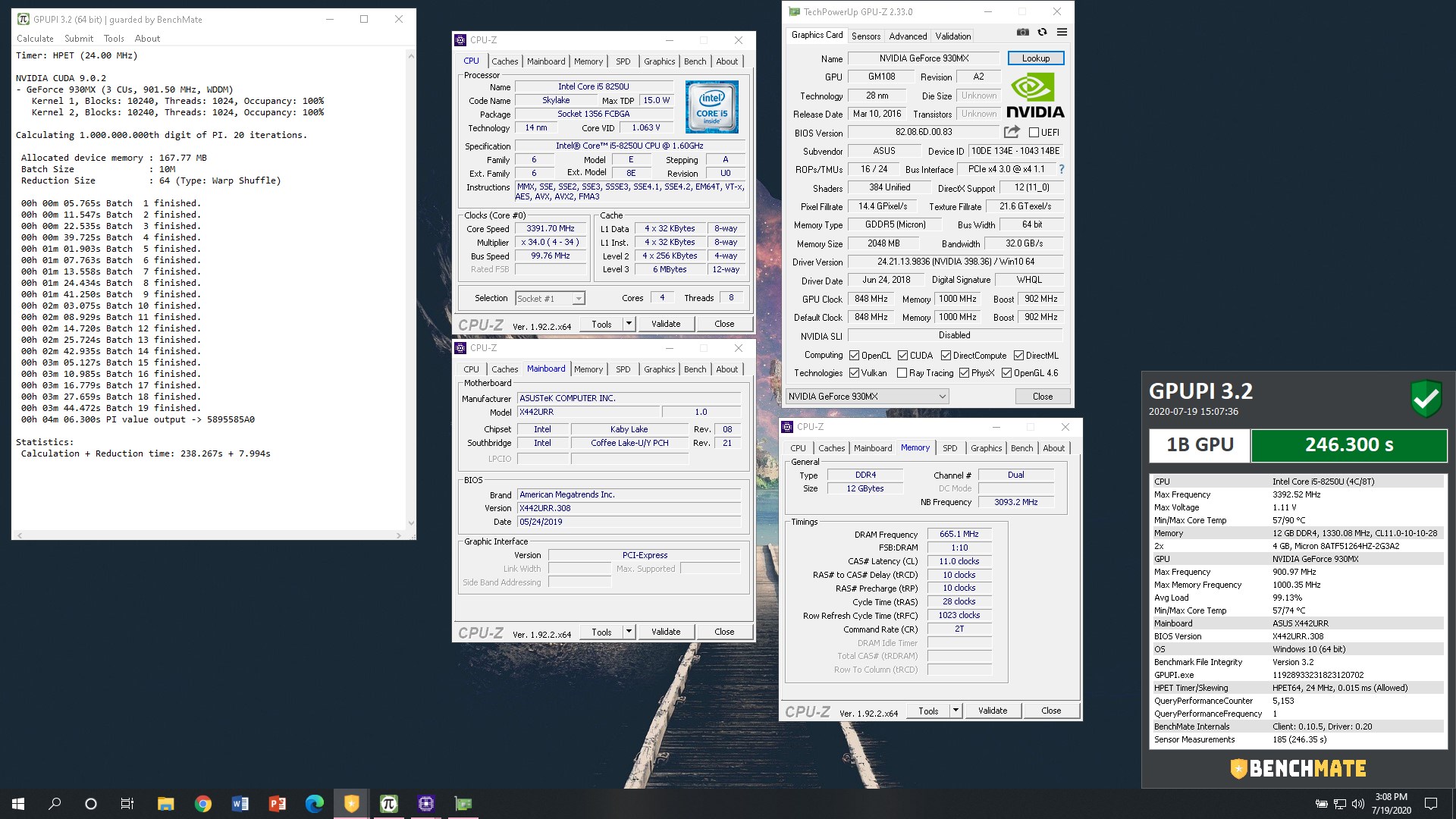
Task: Open the Windows Start menu
Action: click(x=18, y=804)
